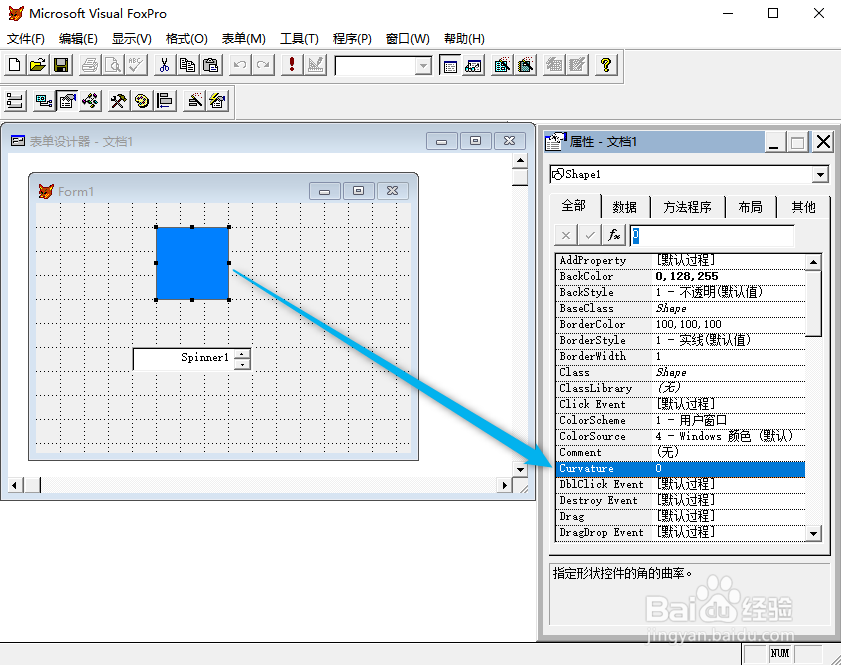Cut selection with the scissors icon
The height and width of the screenshot is (665, 841).
tap(164, 65)
